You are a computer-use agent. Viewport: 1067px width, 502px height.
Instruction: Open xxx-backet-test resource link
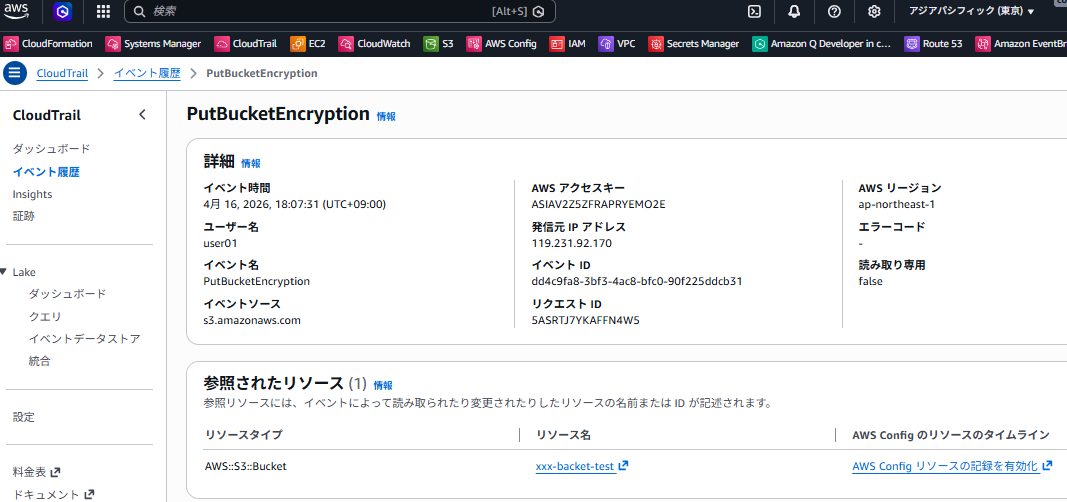[582, 467]
